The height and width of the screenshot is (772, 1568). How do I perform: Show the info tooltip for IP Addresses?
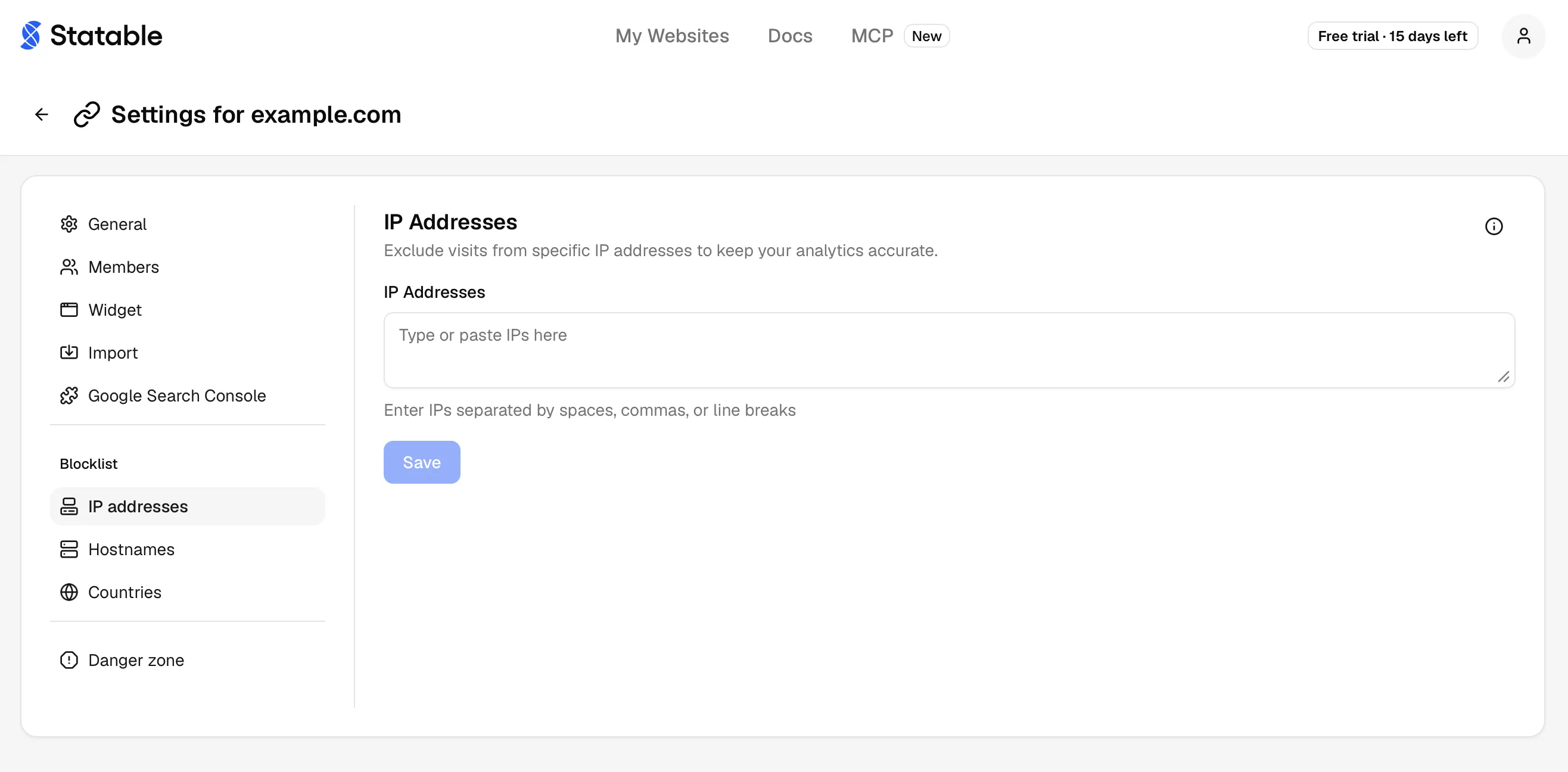tap(1494, 226)
